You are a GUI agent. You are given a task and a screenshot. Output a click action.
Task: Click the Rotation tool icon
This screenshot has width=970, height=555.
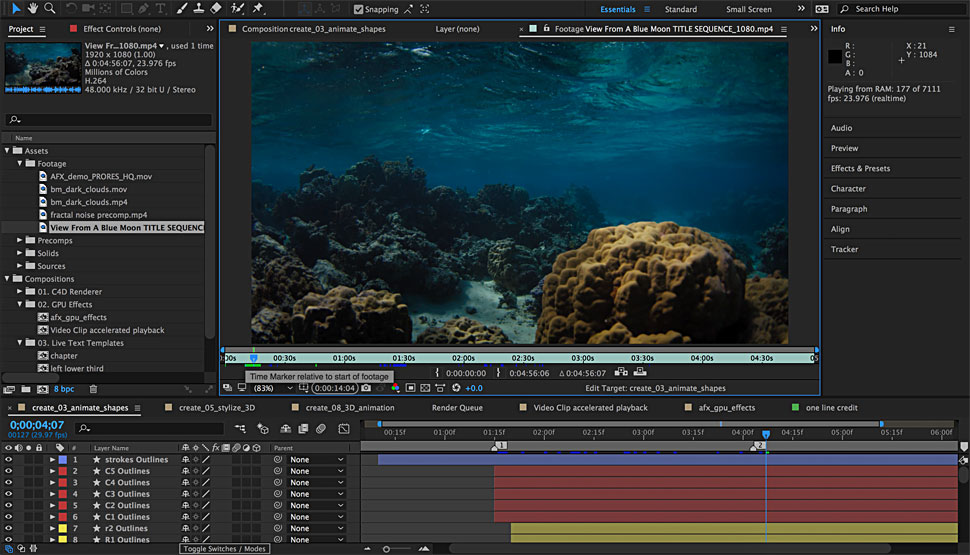click(x=71, y=8)
